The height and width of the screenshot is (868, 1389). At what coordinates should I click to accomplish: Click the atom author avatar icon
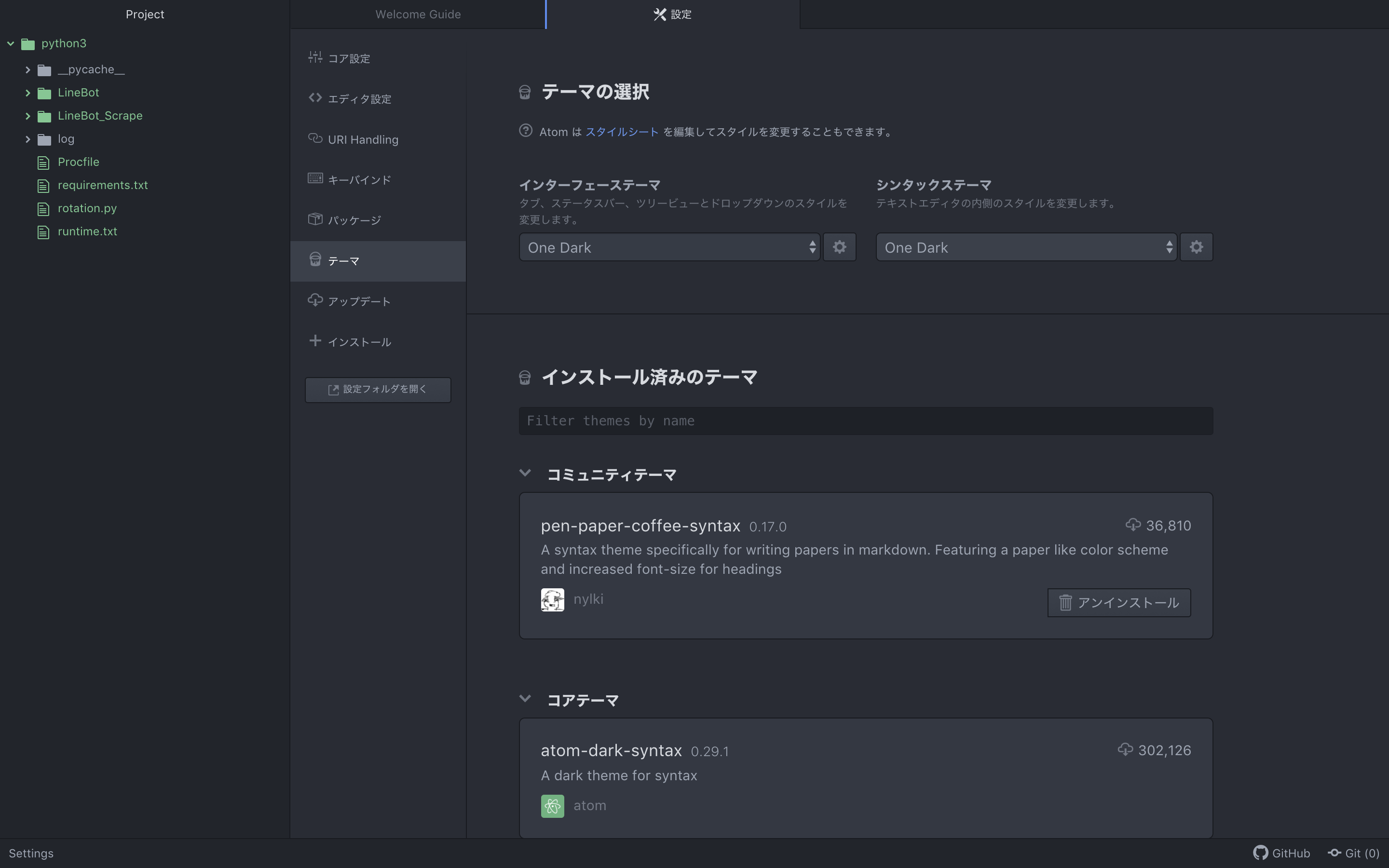(x=552, y=806)
